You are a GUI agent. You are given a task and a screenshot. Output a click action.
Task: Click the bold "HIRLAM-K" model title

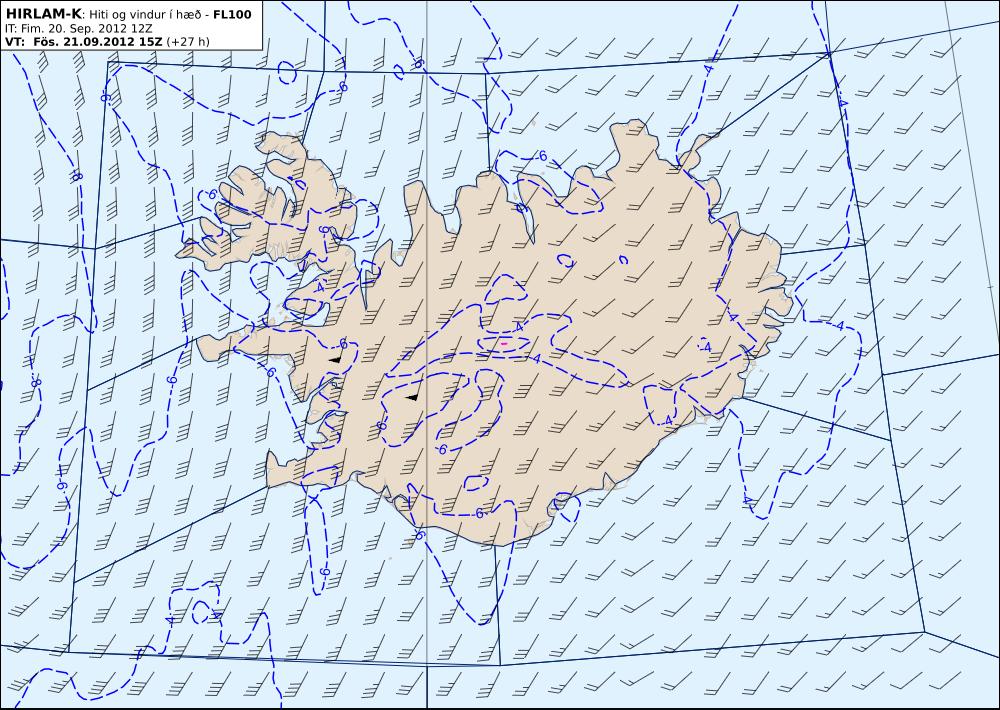pyautogui.click(x=44, y=14)
